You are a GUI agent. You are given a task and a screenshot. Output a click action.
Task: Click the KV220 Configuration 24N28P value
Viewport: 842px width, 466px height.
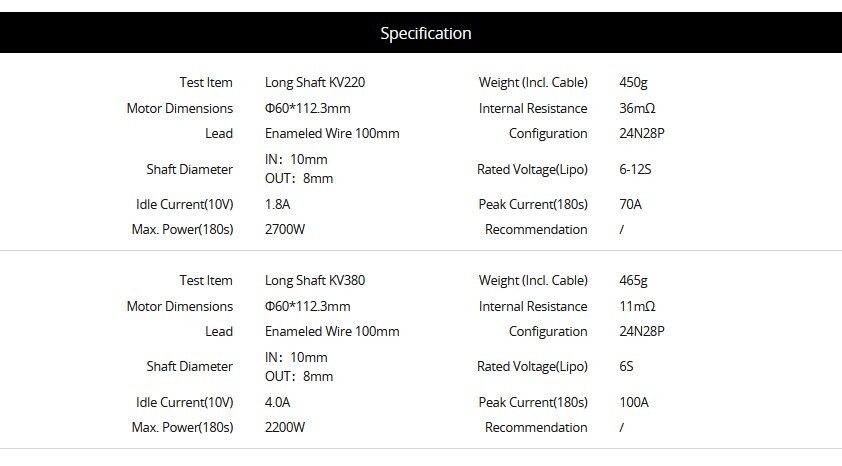(642, 134)
